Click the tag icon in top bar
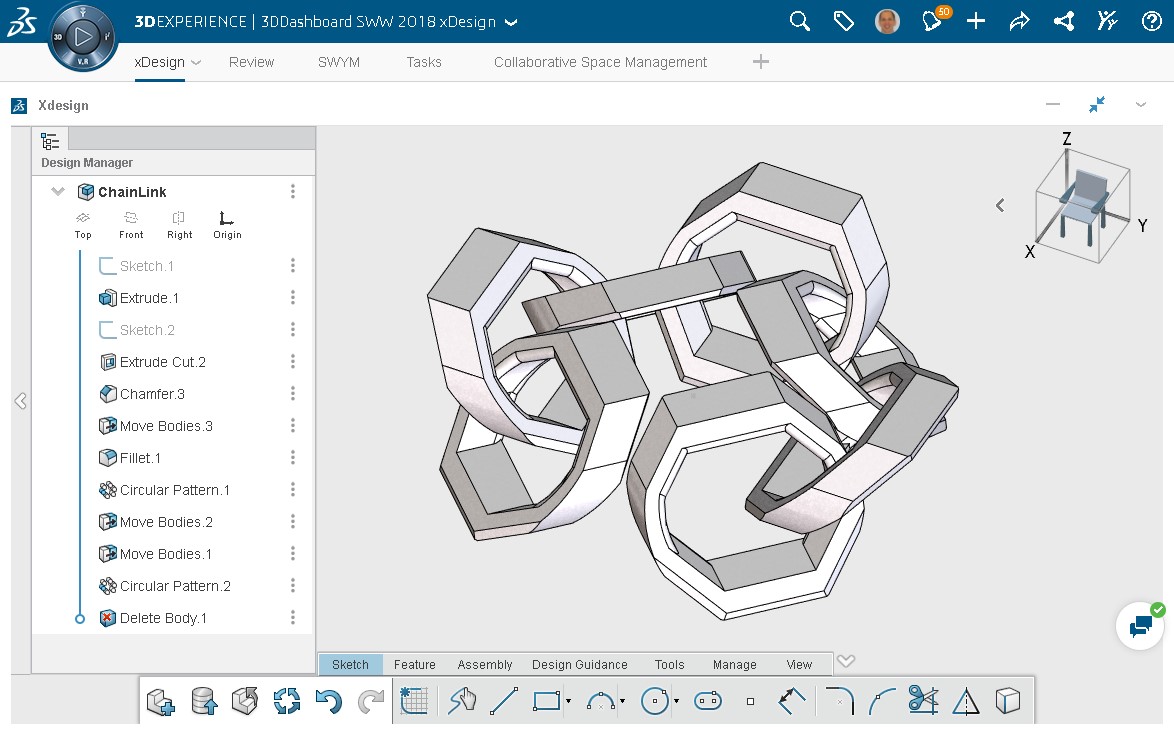Screen dimensions: 1174x735 click(844, 21)
